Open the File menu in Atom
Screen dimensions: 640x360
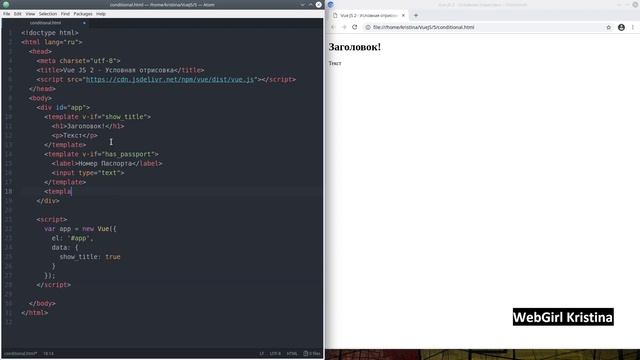point(7,14)
